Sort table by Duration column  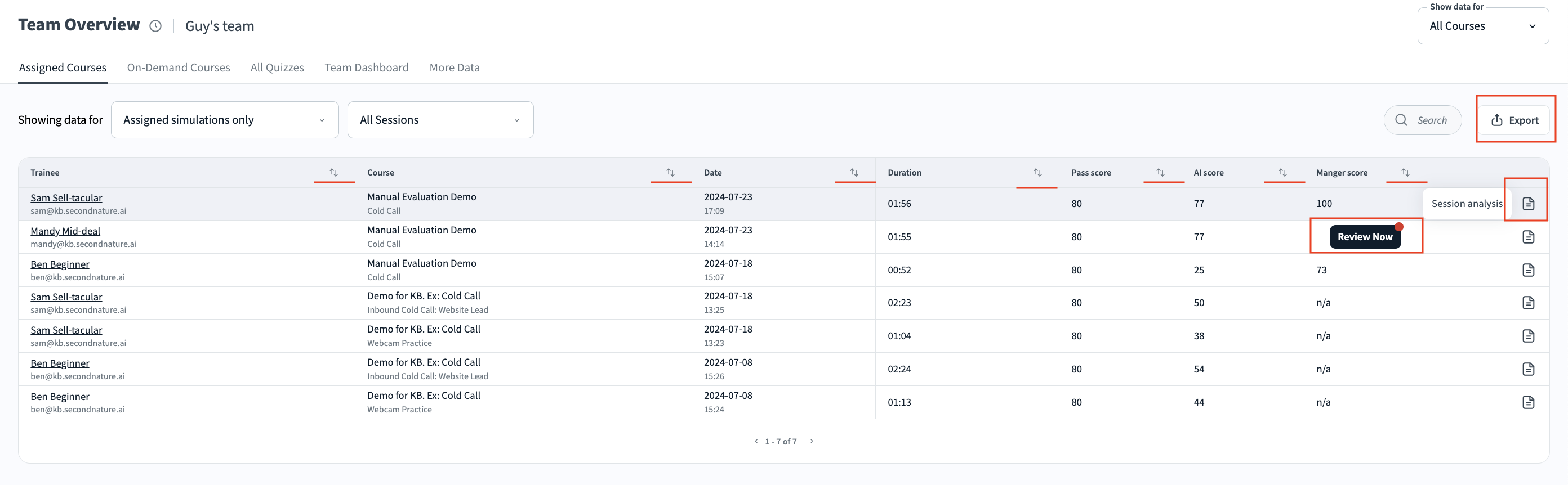pyautogui.click(x=1037, y=173)
